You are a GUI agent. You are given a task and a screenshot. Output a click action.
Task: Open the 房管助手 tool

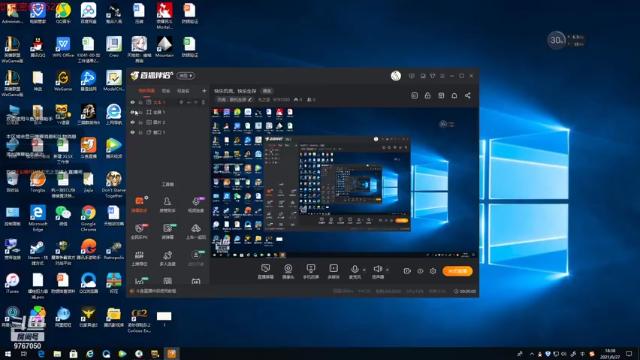click(167, 204)
